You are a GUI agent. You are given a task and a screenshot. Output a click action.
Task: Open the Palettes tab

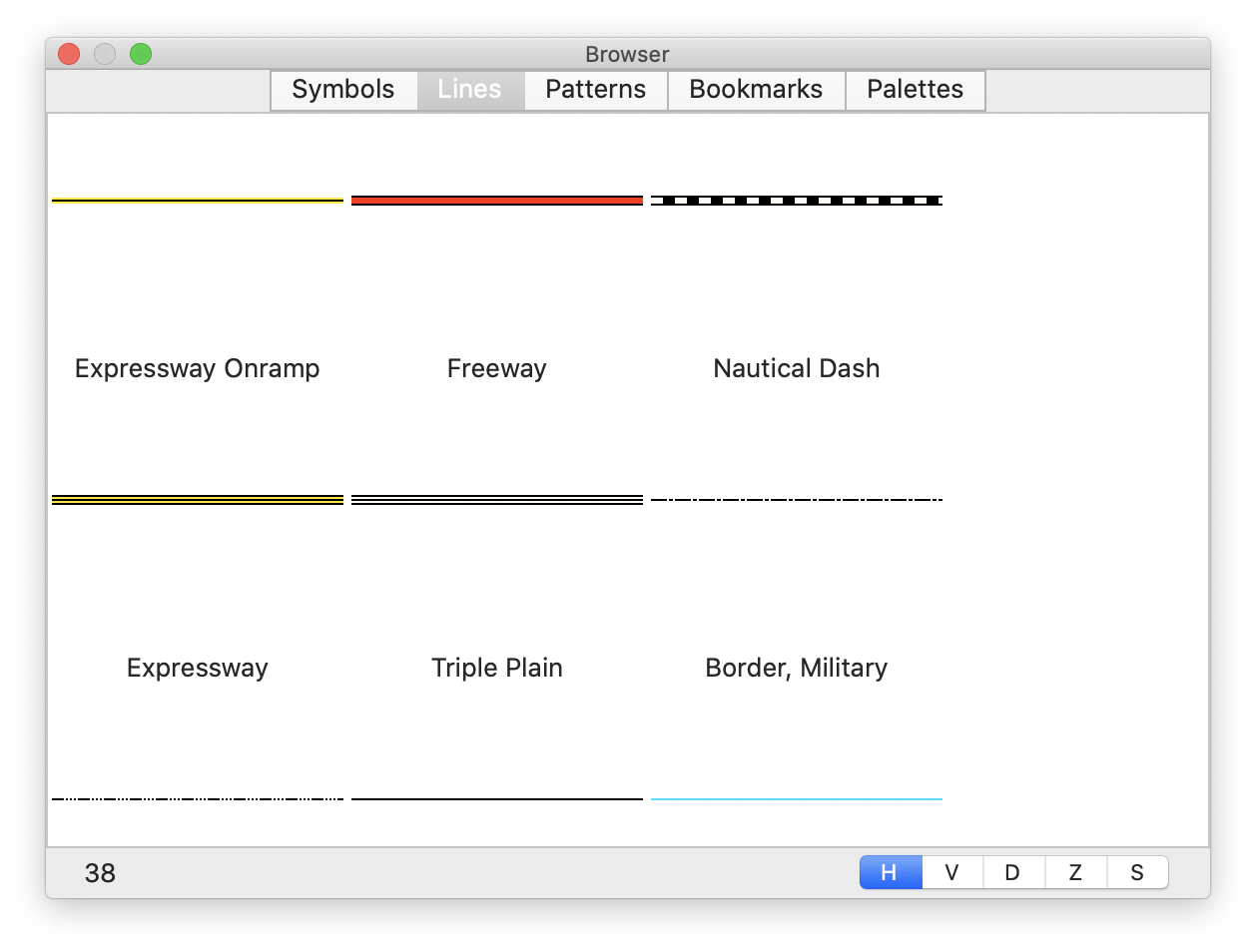click(915, 90)
